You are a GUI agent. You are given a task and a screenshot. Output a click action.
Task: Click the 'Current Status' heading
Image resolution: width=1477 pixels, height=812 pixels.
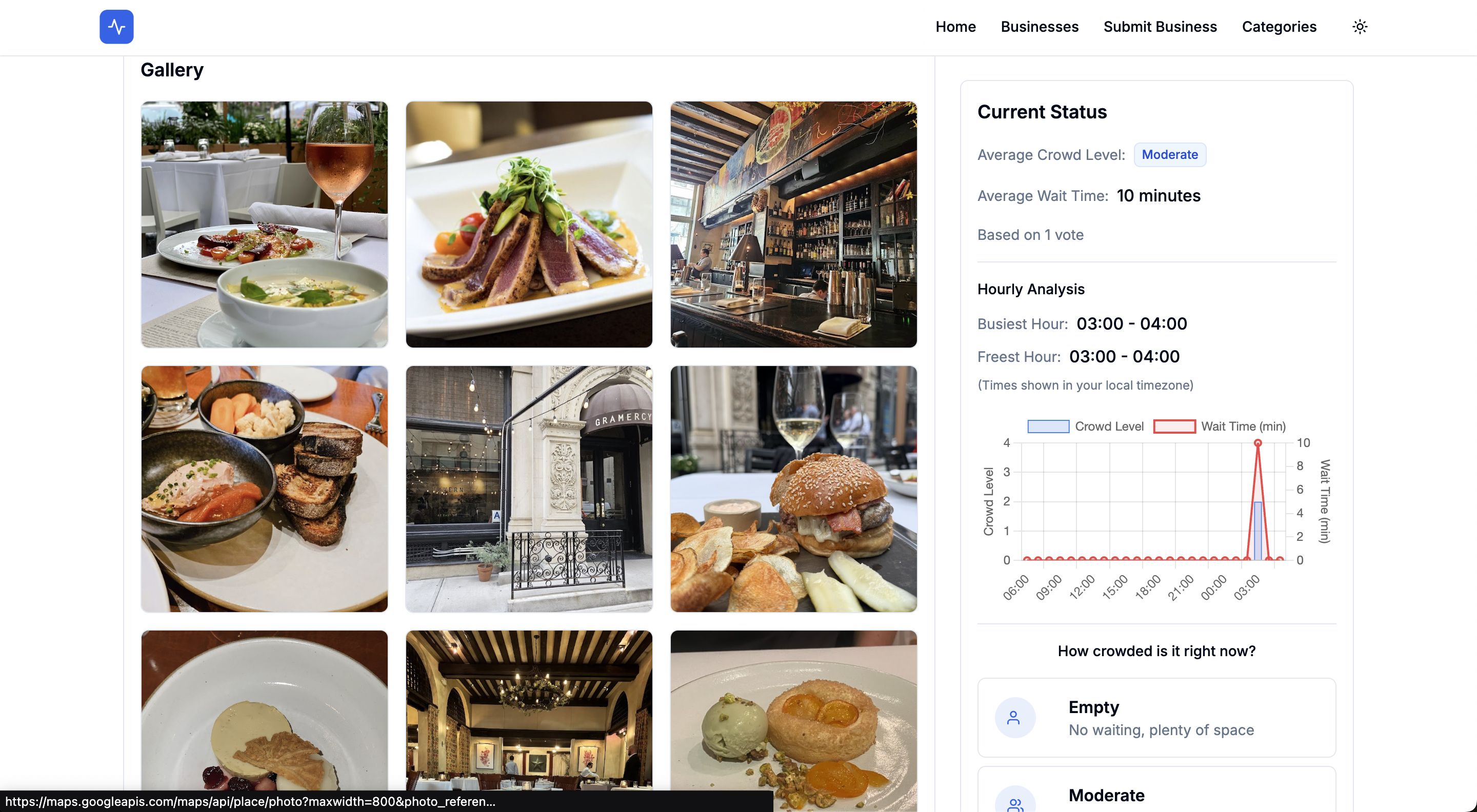click(x=1042, y=112)
